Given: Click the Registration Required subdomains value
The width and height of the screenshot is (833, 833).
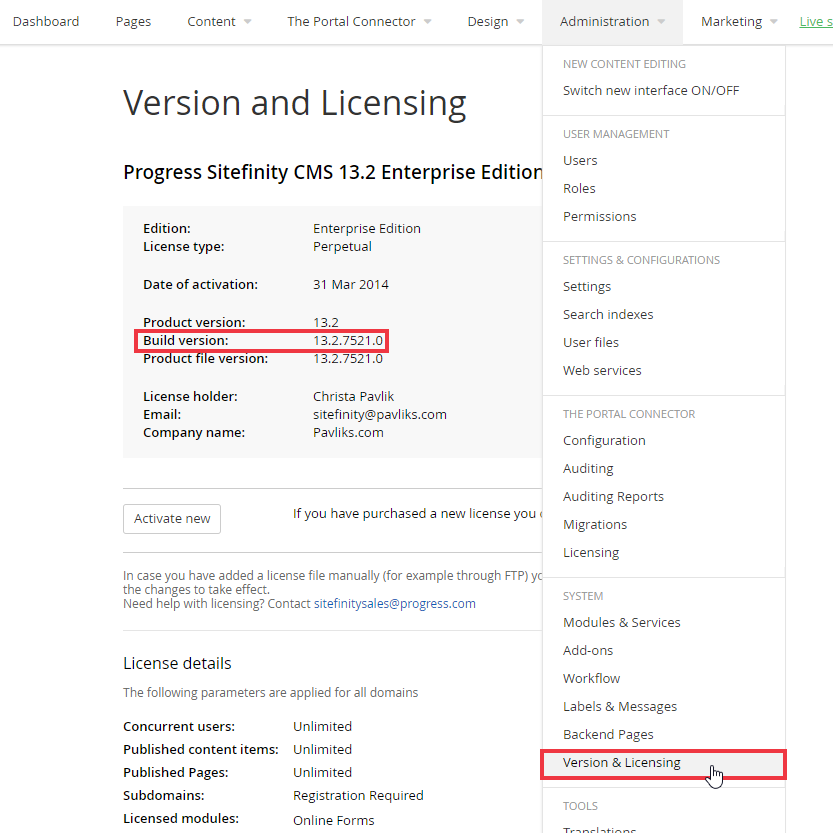Looking at the screenshot, I should coord(358,796).
